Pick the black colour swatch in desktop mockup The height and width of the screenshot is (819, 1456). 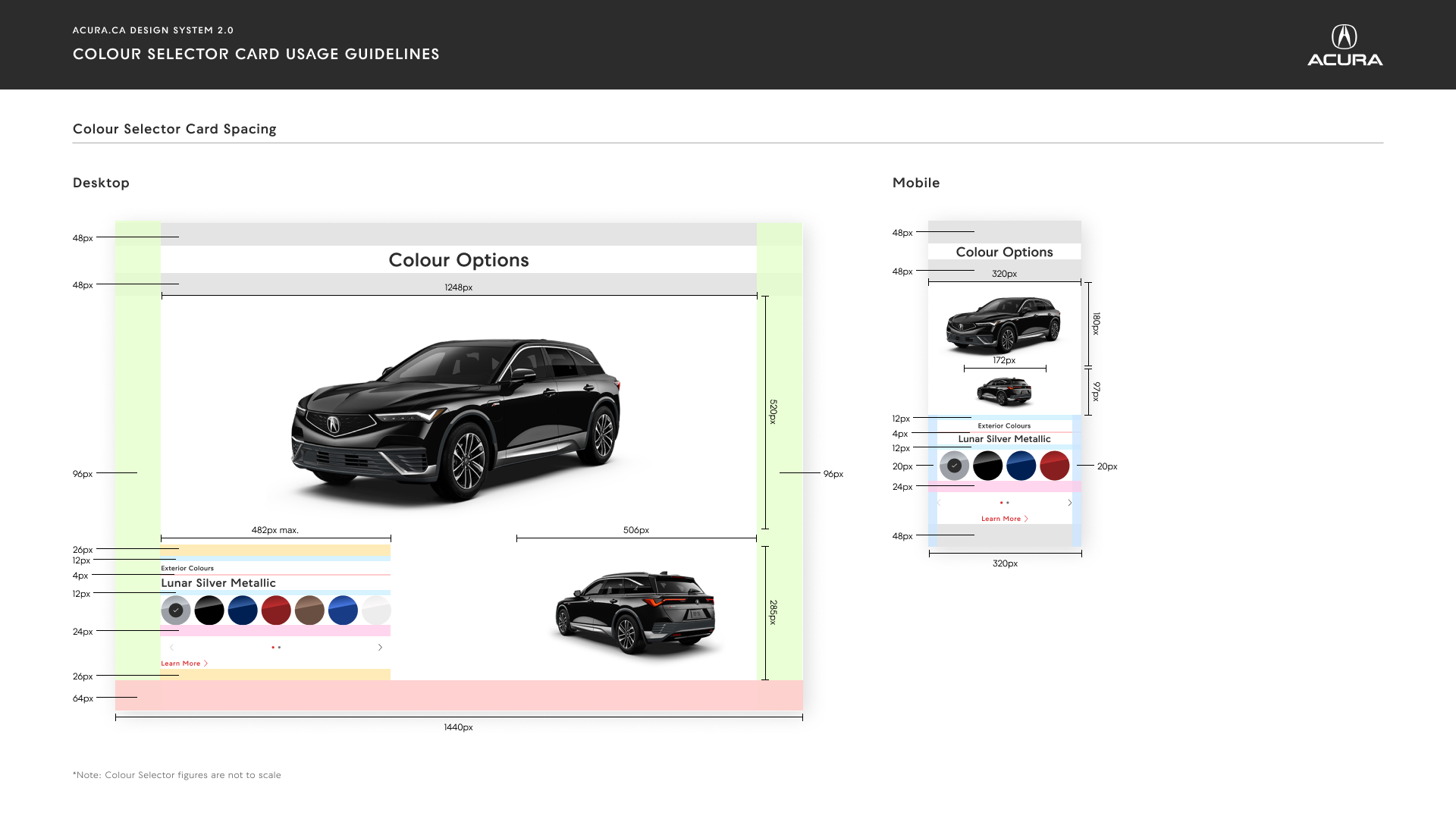pyautogui.click(x=209, y=610)
